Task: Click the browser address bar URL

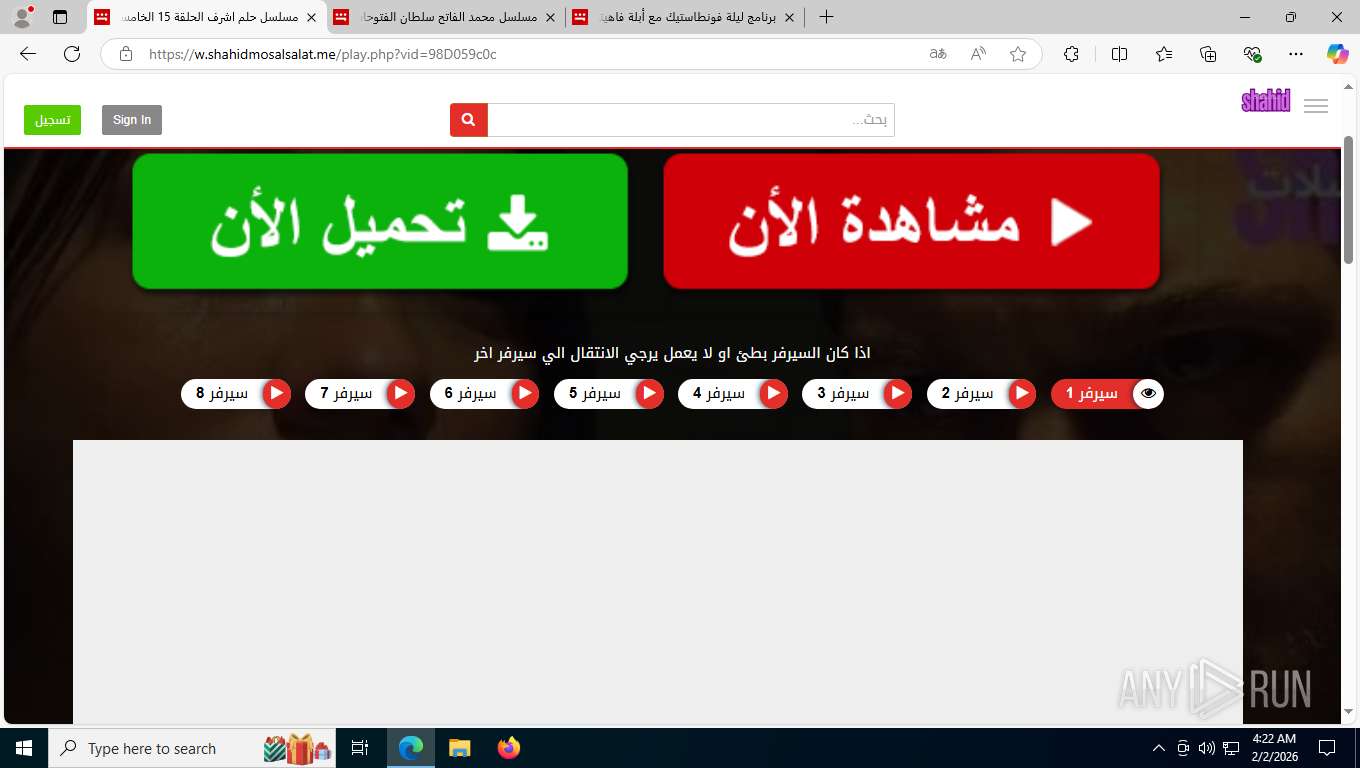Action: pyautogui.click(x=322, y=54)
